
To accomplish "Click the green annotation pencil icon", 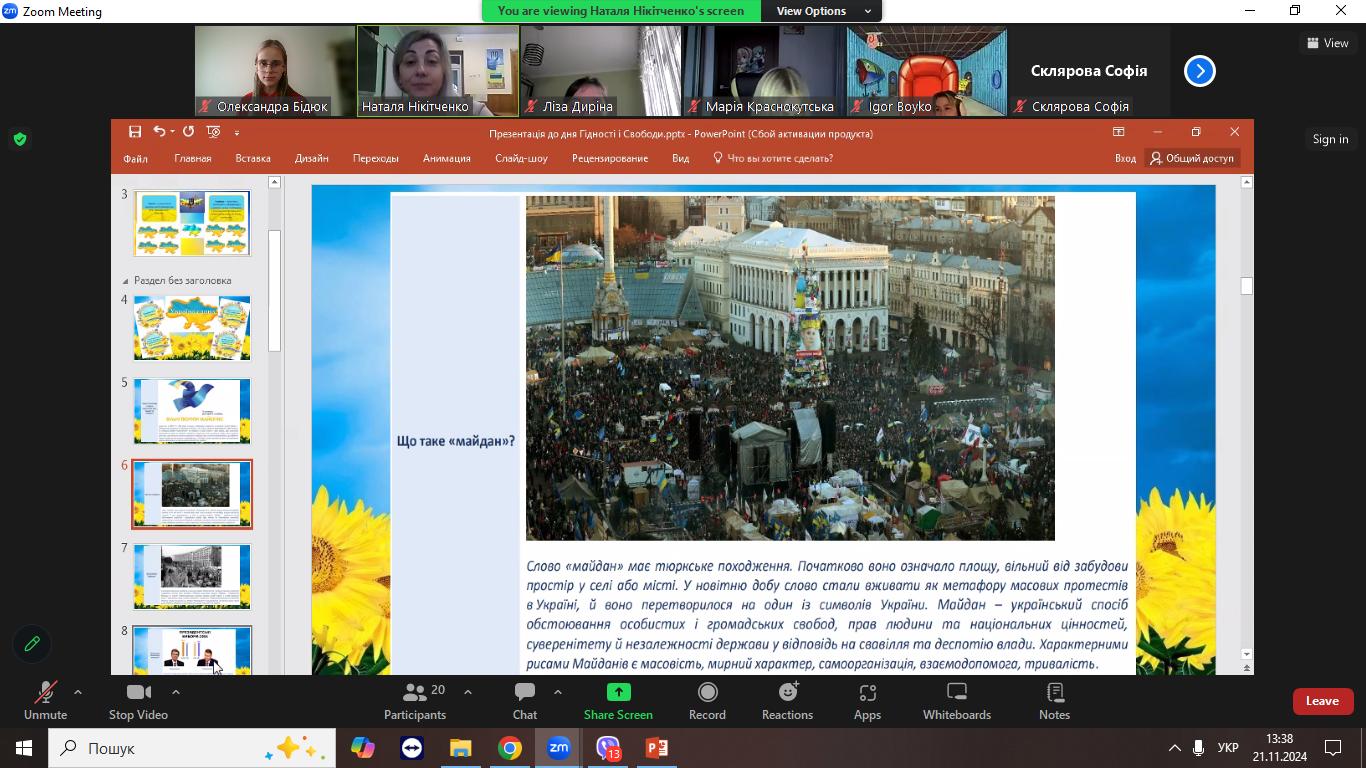I will tap(32, 644).
